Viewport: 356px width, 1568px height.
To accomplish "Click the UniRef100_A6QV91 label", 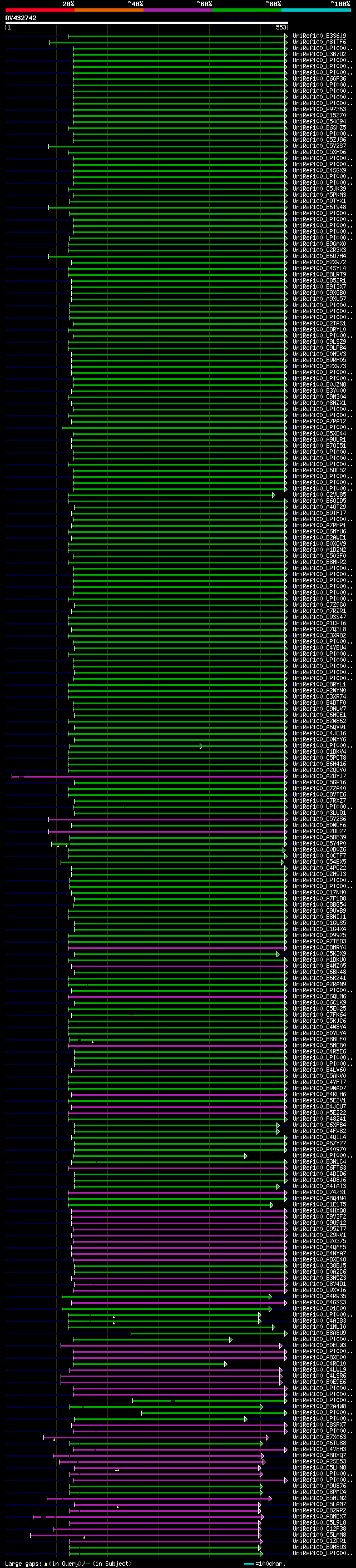I will tap(319, 728).
